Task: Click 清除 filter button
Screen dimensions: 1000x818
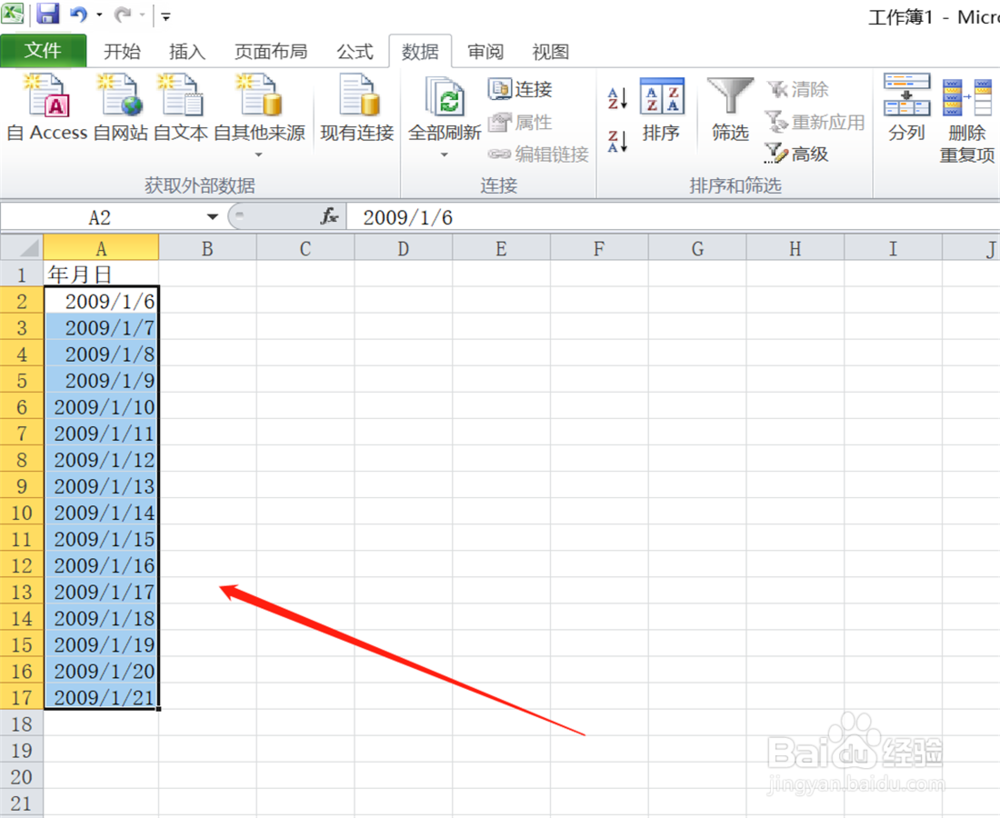Action: click(797, 89)
